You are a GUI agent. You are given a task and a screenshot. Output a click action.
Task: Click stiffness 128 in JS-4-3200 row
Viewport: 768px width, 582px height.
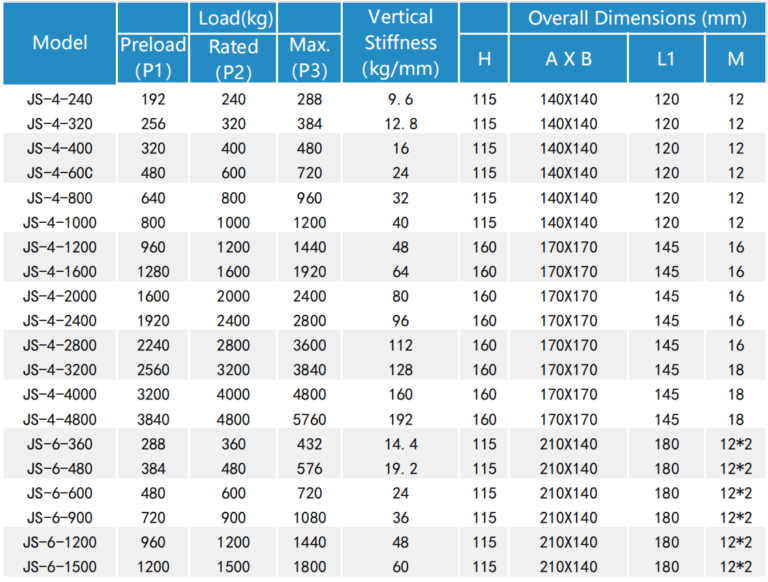point(400,370)
